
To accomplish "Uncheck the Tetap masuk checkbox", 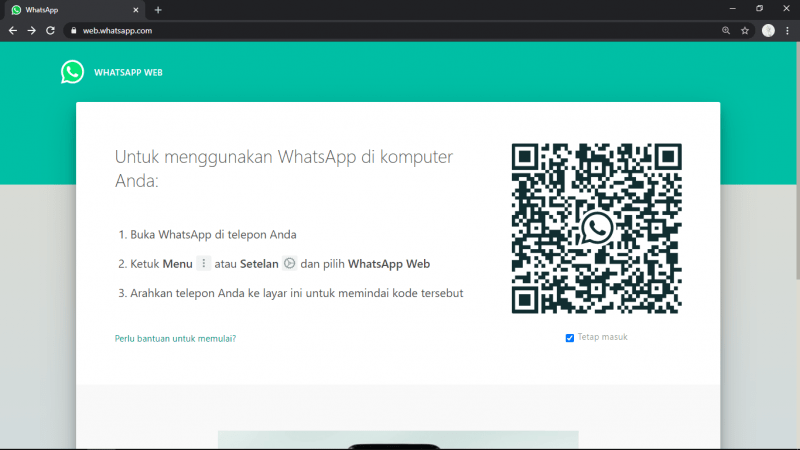I will pyautogui.click(x=569, y=338).
